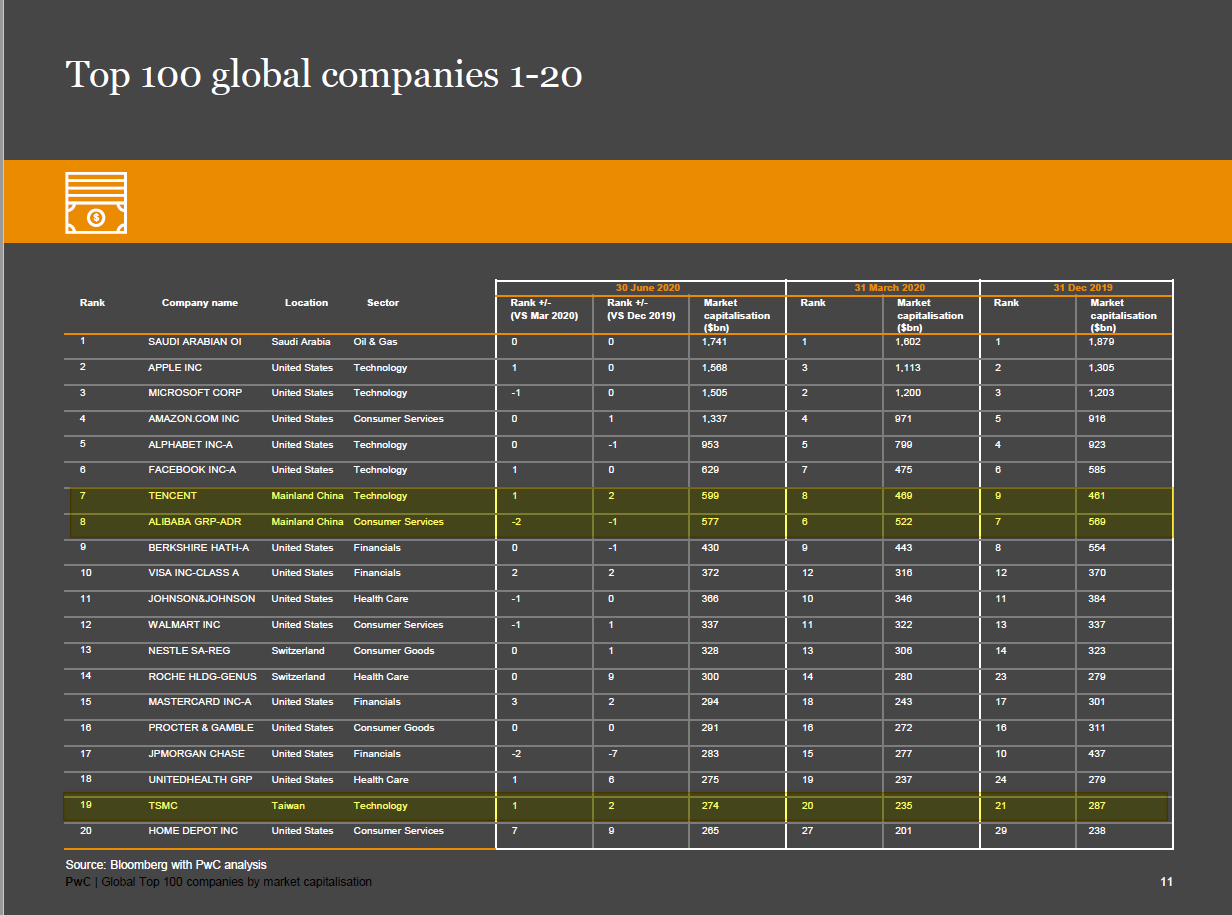Click 'Saudi Arabia' location cell

tap(301, 342)
